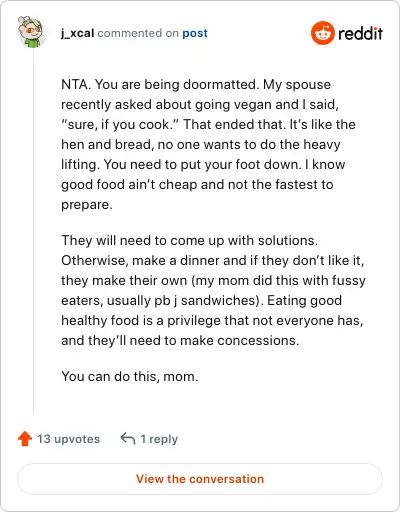Screen dimensions: 400x512
Task: Click the orange Reddit Snoo logo
Action: tap(323, 33)
